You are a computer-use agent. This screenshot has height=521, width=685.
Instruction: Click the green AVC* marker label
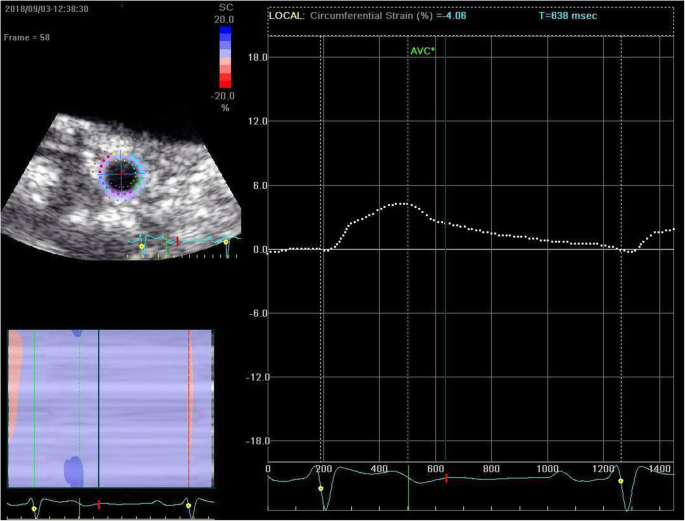pyautogui.click(x=422, y=50)
